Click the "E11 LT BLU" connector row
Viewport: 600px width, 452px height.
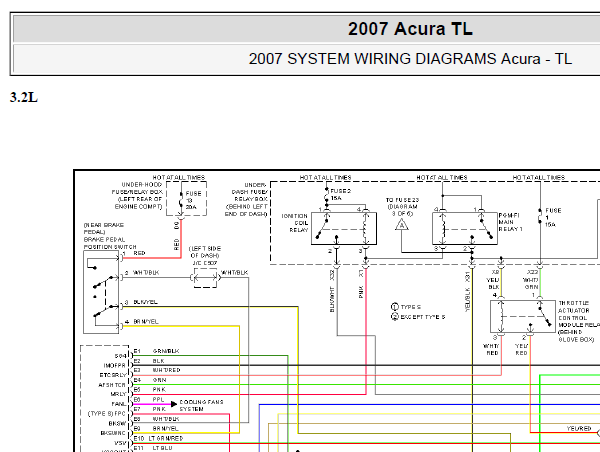tap(153, 448)
